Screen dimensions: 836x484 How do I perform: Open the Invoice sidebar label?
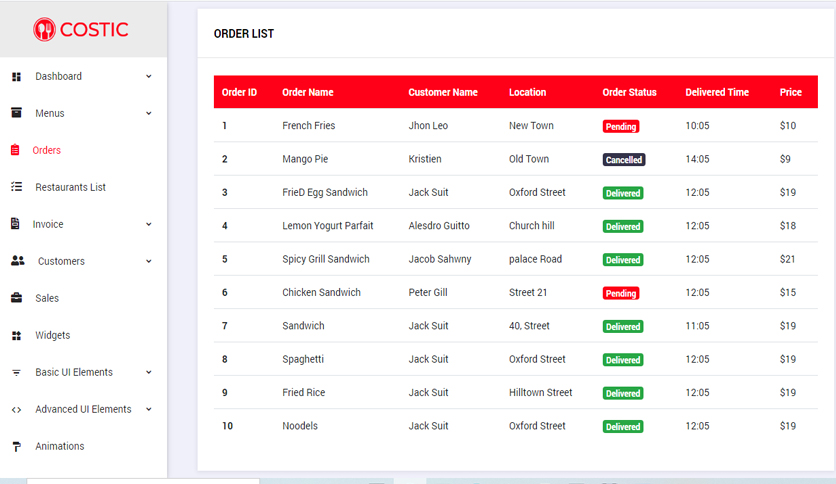(x=48, y=224)
